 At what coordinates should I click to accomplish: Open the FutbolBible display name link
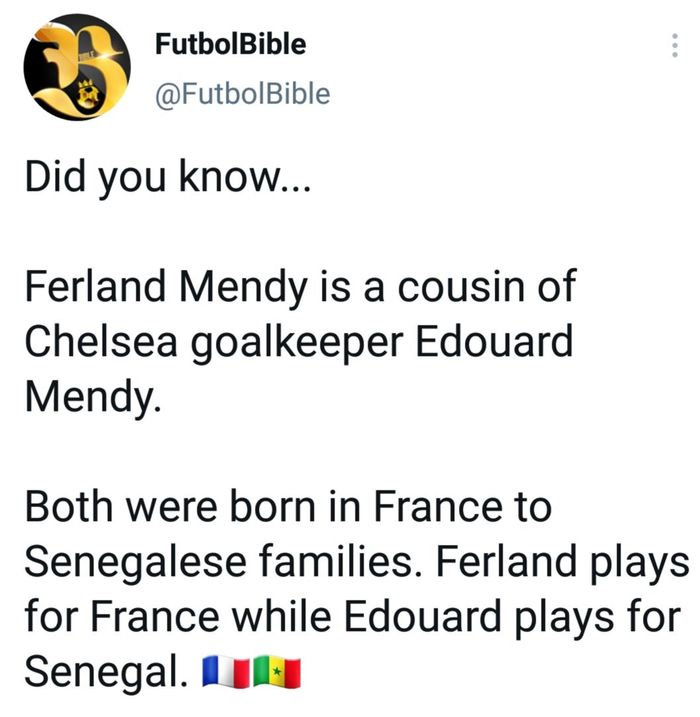click(x=231, y=44)
